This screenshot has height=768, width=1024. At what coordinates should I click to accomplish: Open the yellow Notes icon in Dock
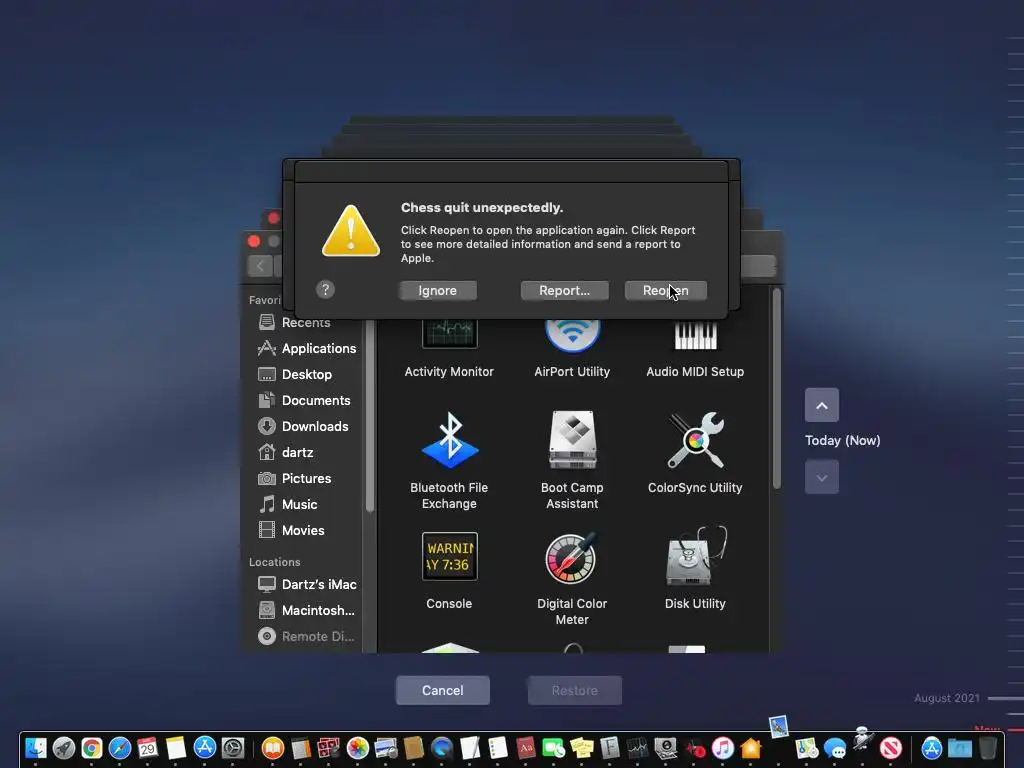click(176, 748)
